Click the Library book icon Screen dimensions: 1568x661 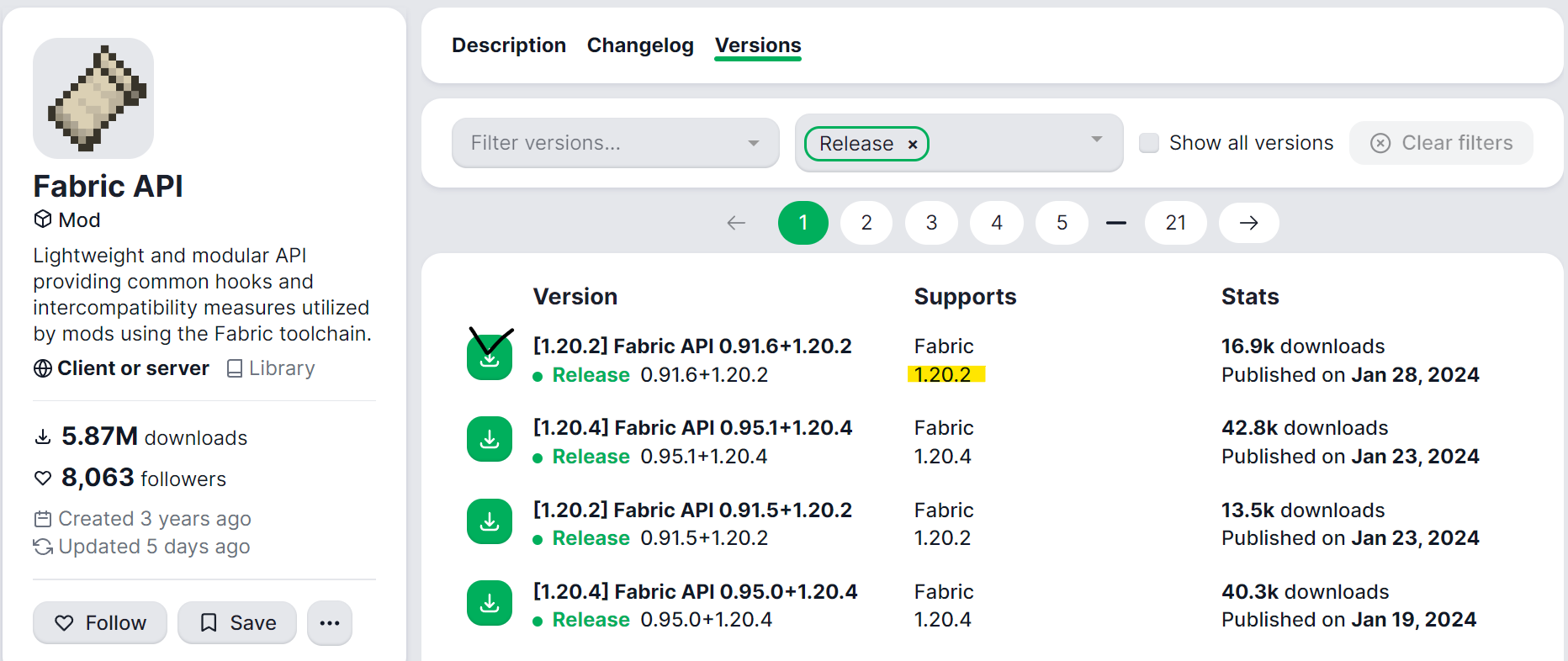235,368
